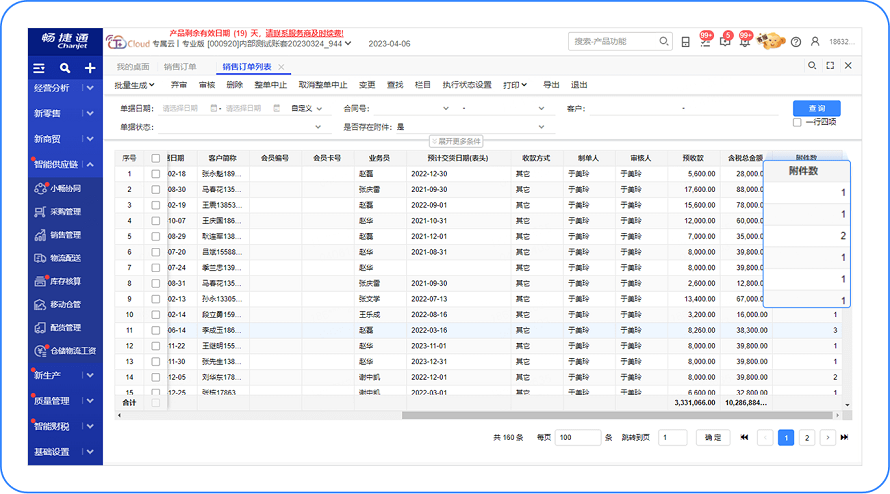Viewport: 890px width, 494px height.
Task: Click the fullscreen icon beside the tab bar
Action: click(x=830, y=66)
